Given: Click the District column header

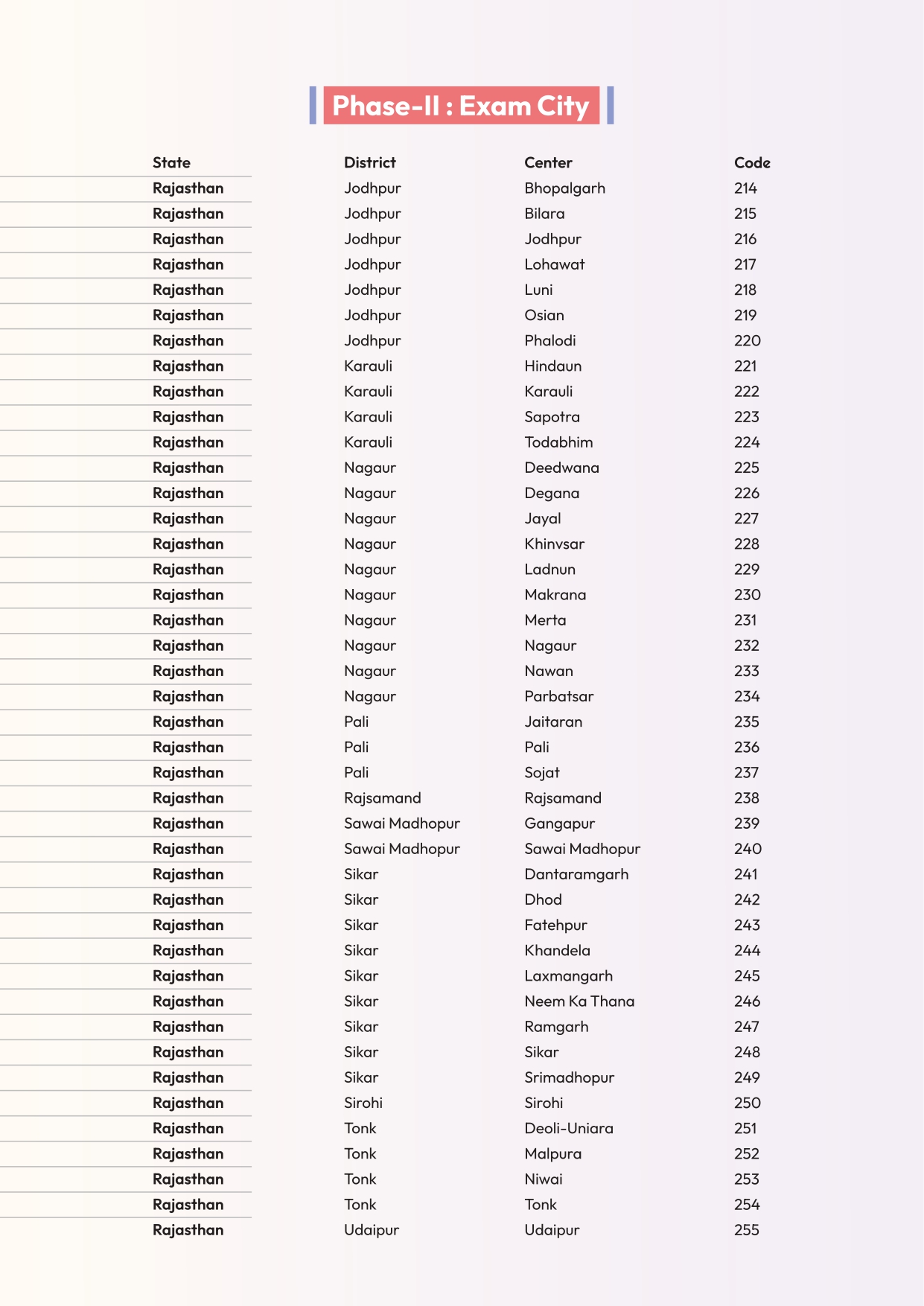Looking at the screenshot, I should point(369,162).
